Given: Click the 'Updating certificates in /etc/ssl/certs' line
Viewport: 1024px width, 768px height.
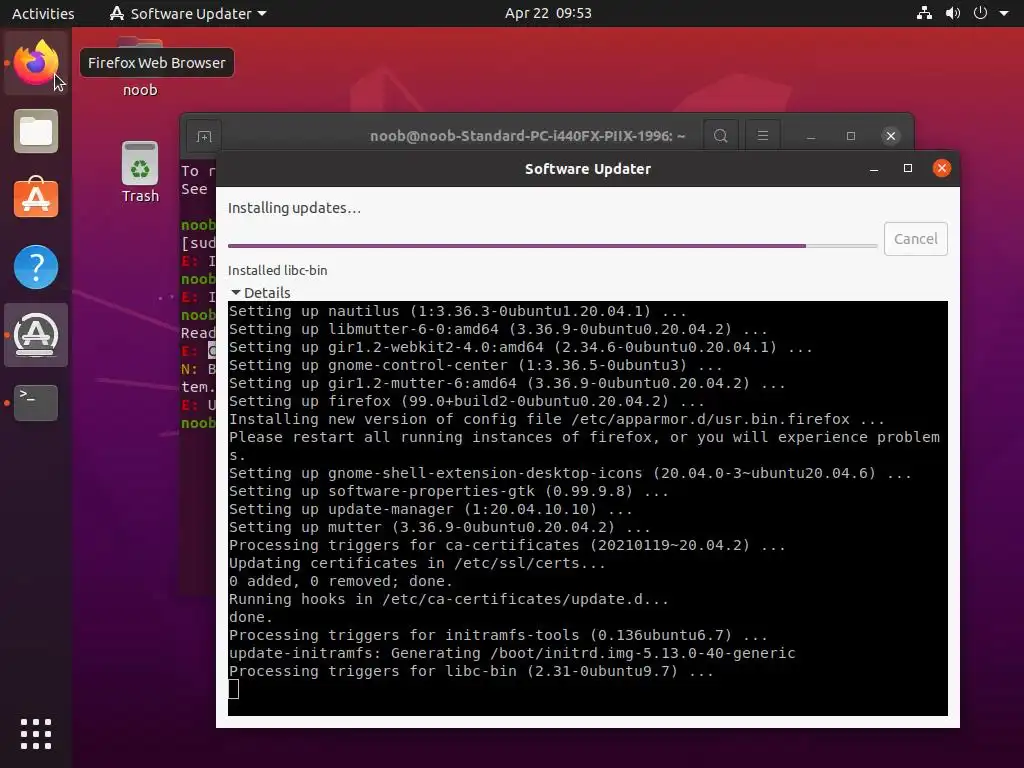Looking at the screenshot, I should (417, 563).
